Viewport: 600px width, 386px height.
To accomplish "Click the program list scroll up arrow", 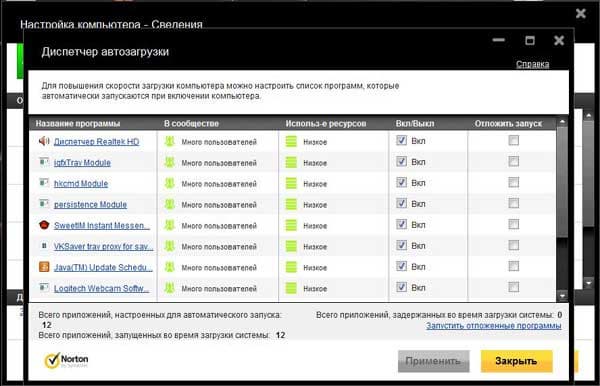I will [x=562, y=122].
